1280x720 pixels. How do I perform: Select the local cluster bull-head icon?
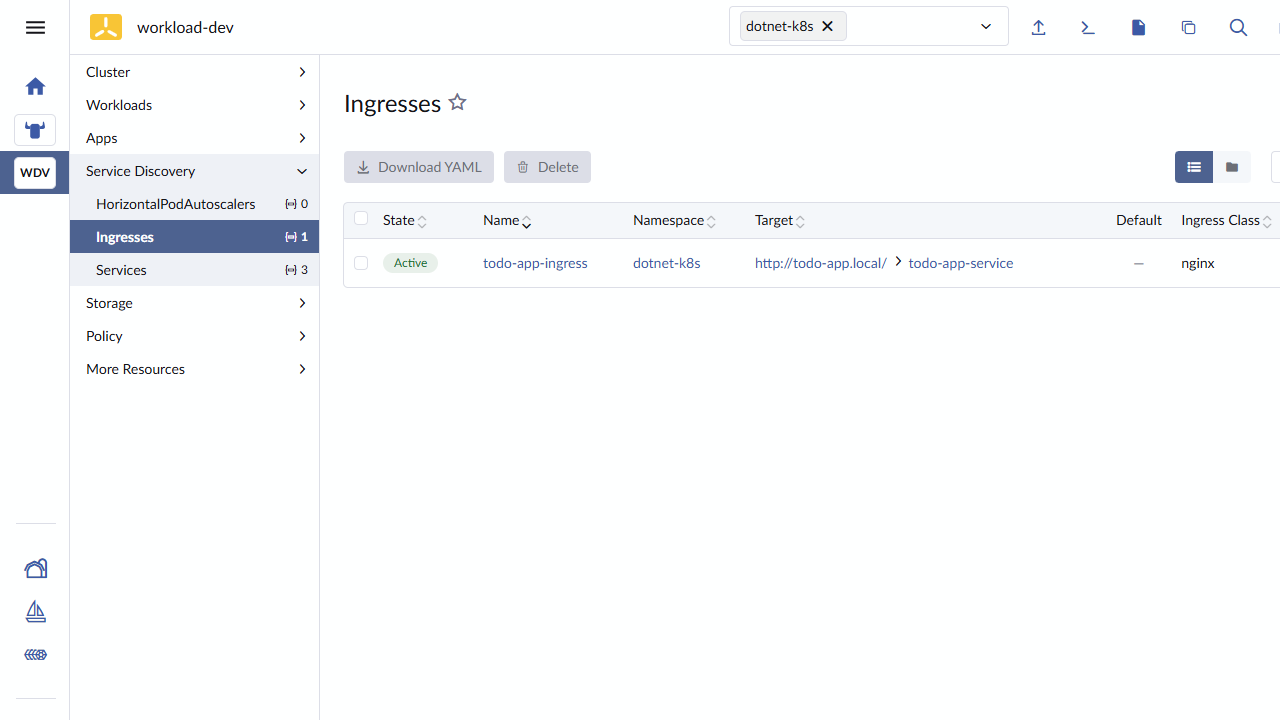click(x=35, y=130)
